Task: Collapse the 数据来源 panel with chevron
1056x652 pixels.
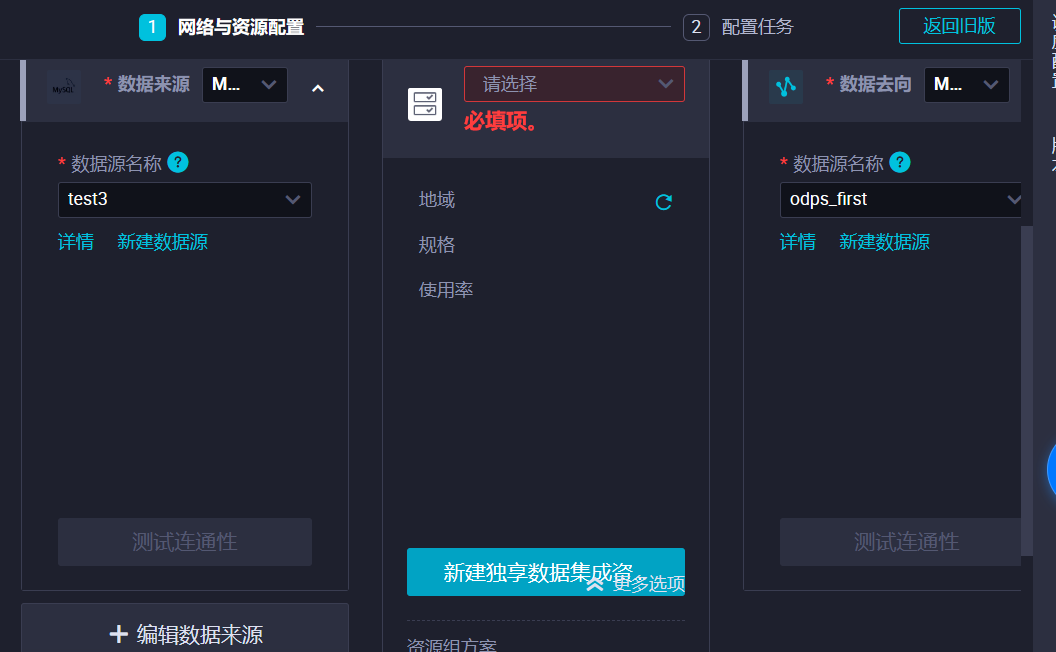Action: pos(318,88)
